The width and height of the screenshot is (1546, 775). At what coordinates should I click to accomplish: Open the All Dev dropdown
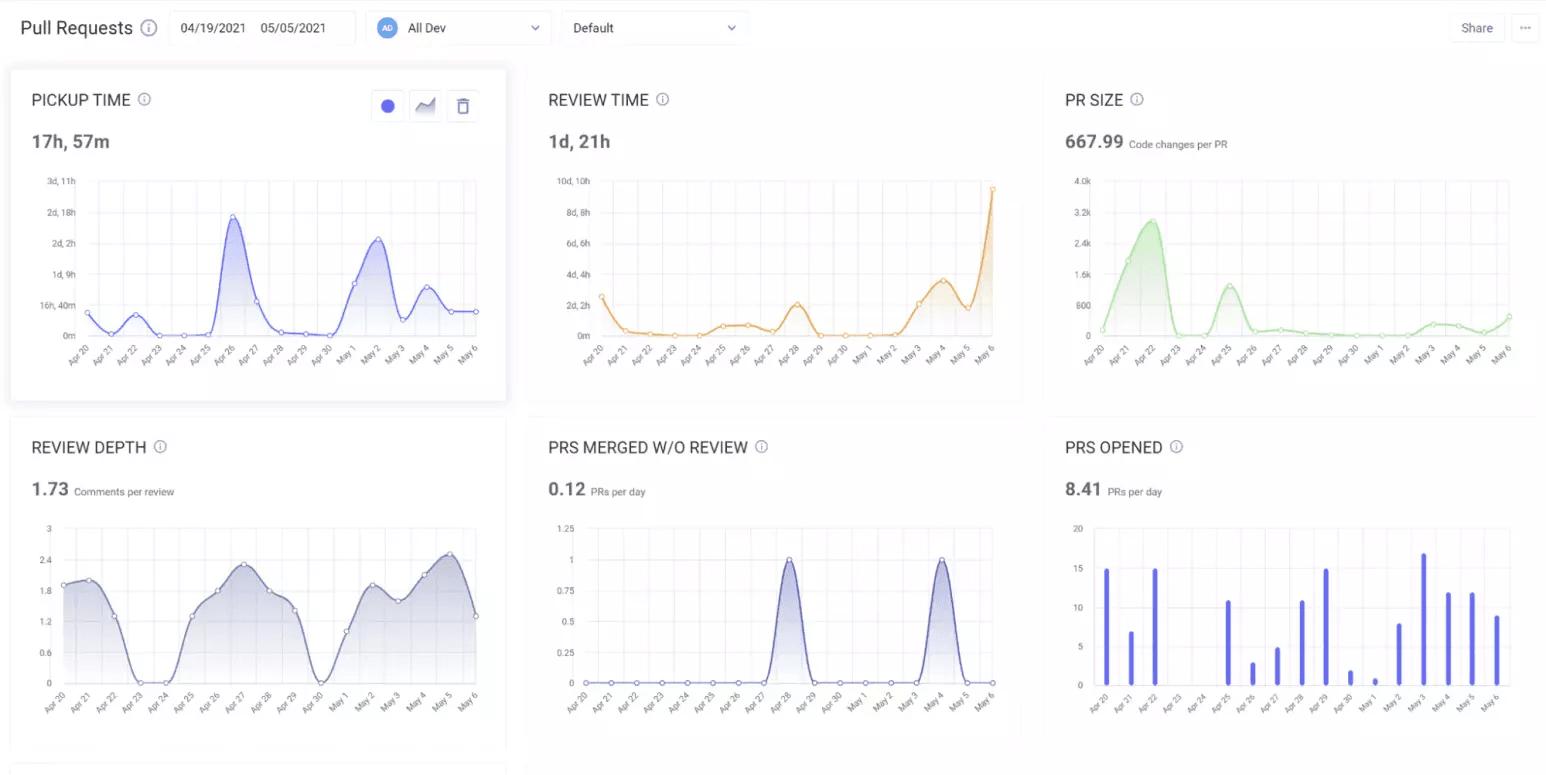(x=459, y=28)
